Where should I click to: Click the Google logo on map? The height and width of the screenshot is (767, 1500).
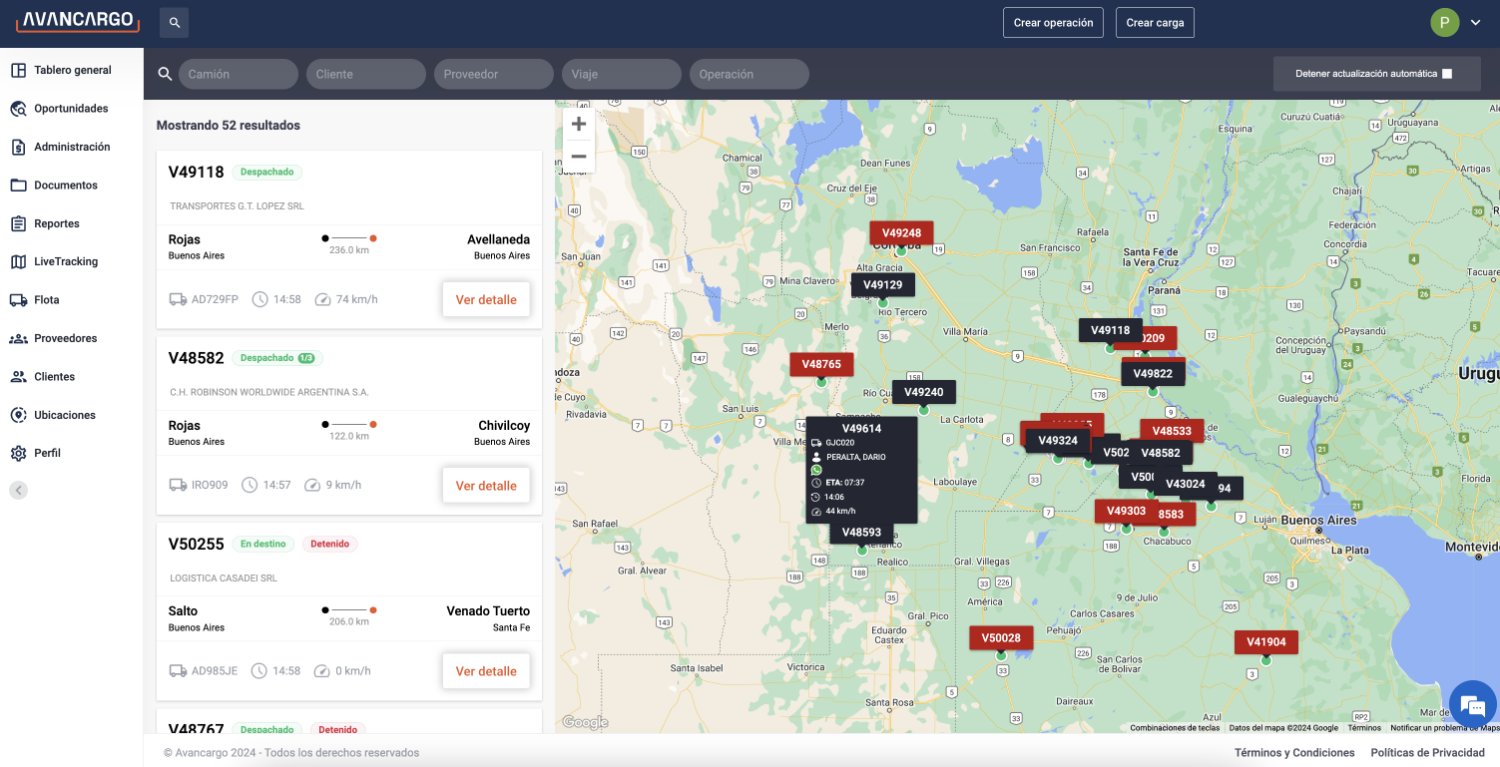[585, 722]
